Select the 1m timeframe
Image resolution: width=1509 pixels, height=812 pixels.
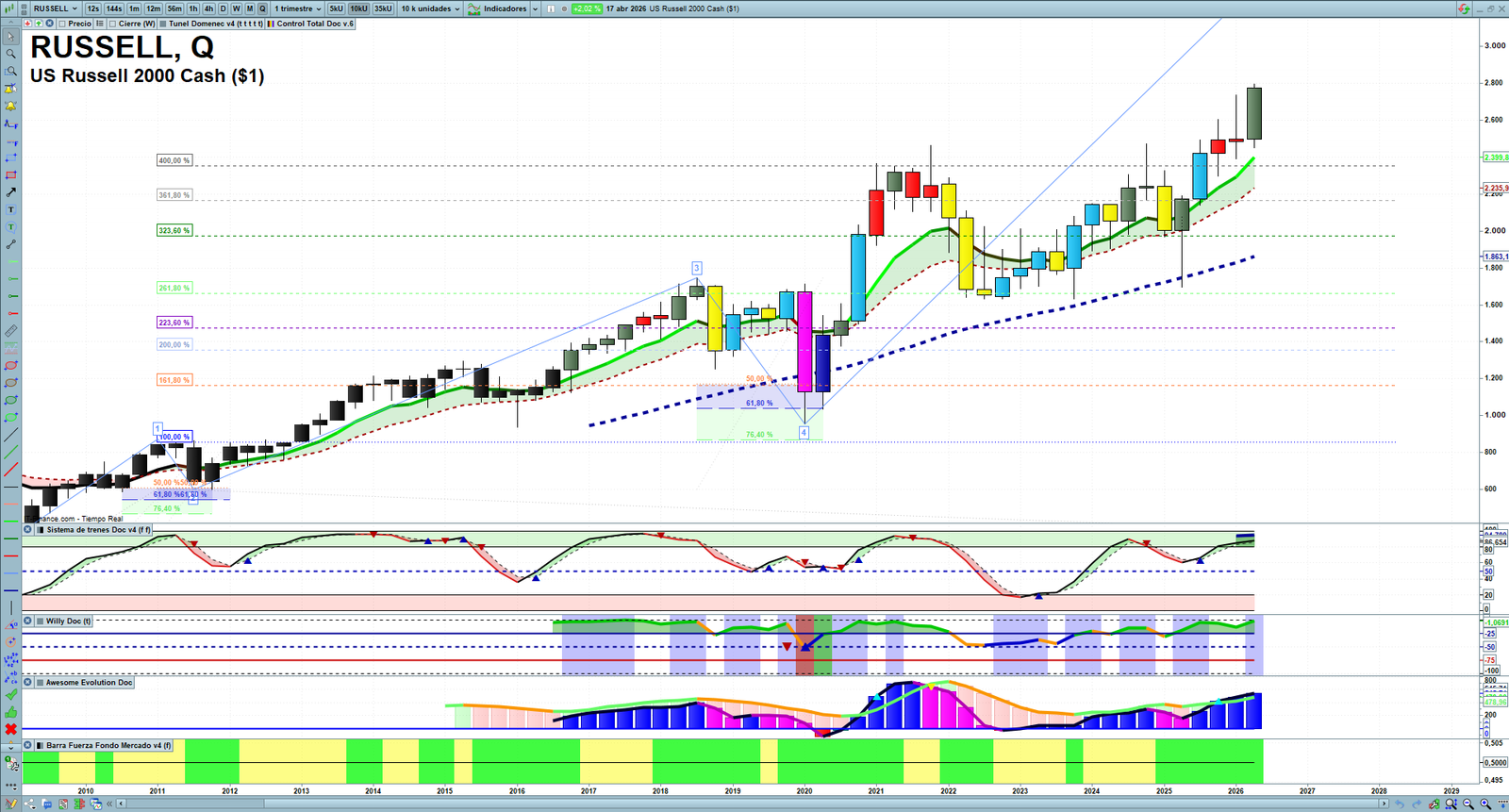click(134, 8)
